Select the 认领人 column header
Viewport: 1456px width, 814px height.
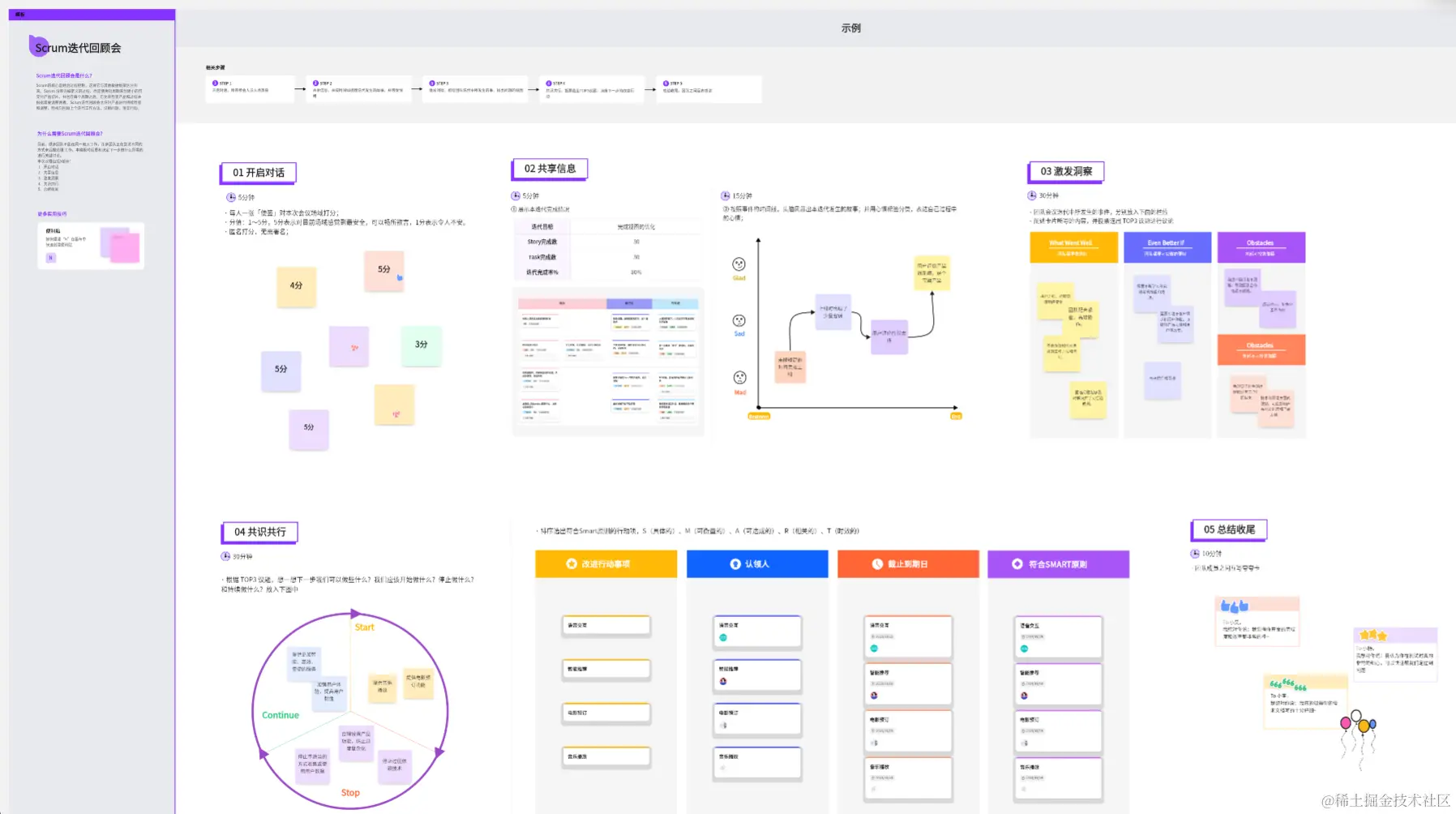[757, 563]
